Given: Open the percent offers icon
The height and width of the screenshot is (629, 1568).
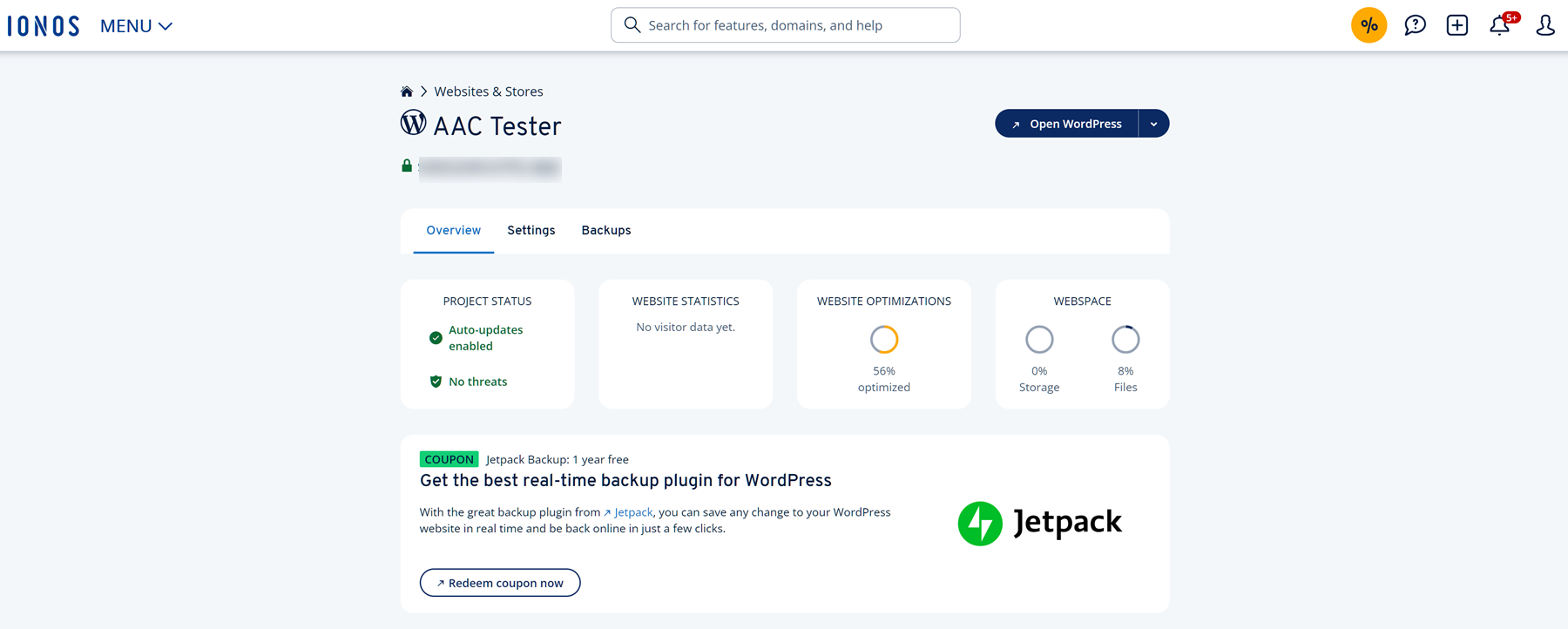Looking at the screenshot, I should point(1369,25).
